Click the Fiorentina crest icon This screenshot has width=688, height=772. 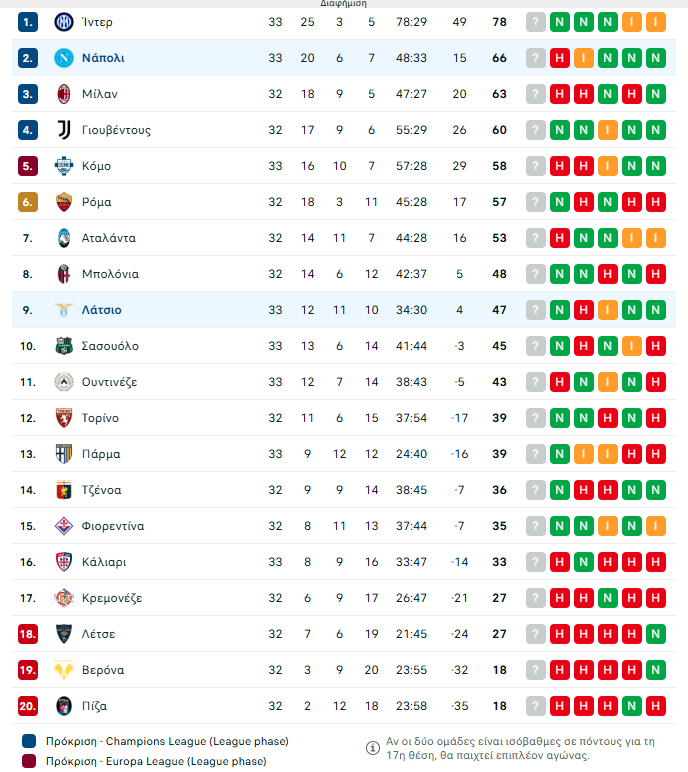click(x=64, y=526)
